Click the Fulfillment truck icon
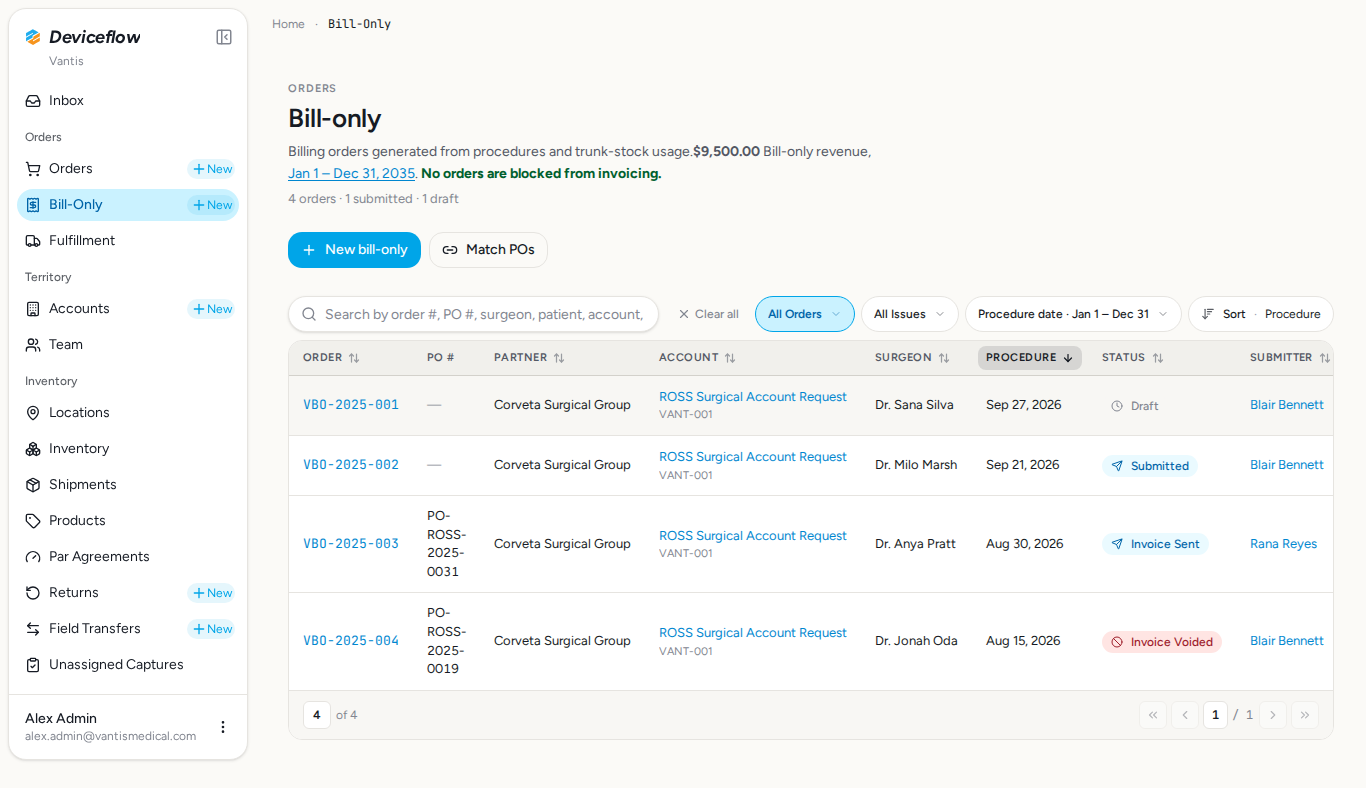Viewport: 1366px width, 788px height. [x=33, y=241]
